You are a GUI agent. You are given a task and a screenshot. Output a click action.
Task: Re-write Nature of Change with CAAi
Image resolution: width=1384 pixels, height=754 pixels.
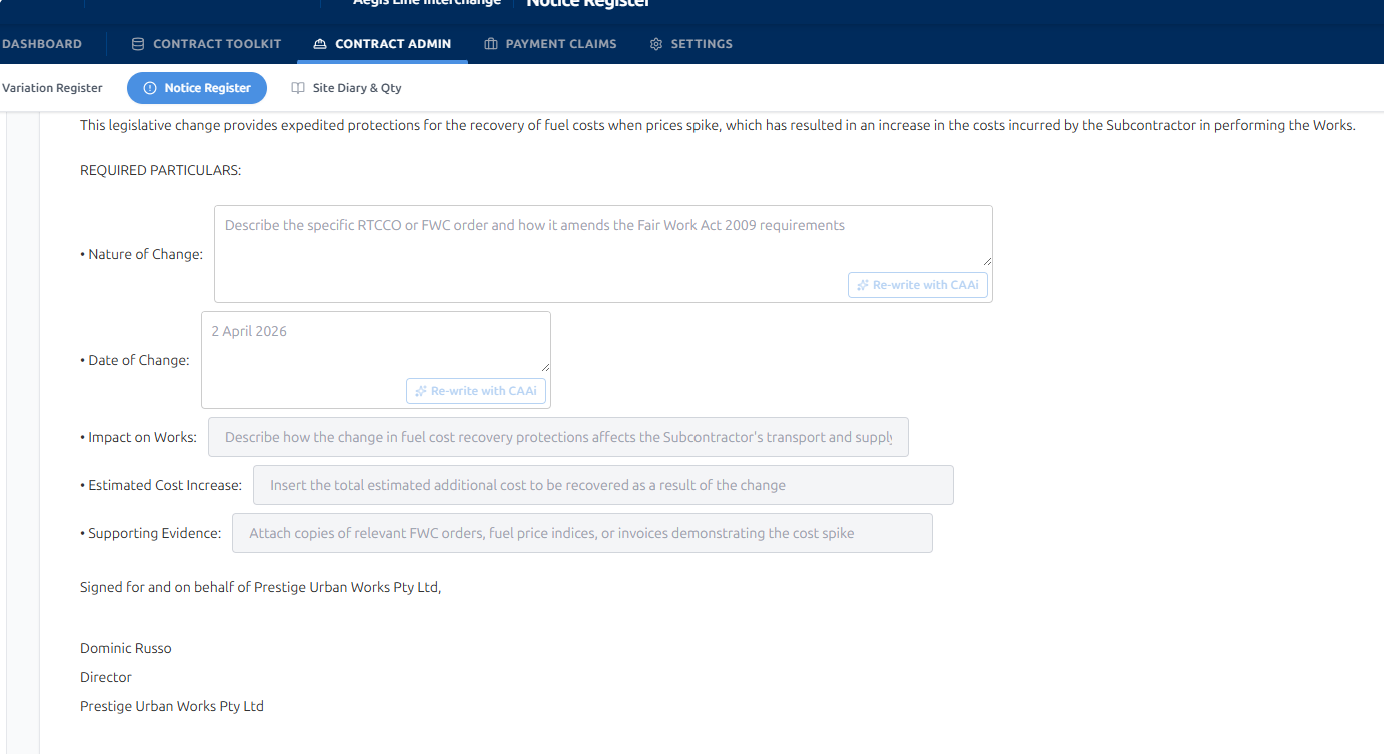pos(918,285)
